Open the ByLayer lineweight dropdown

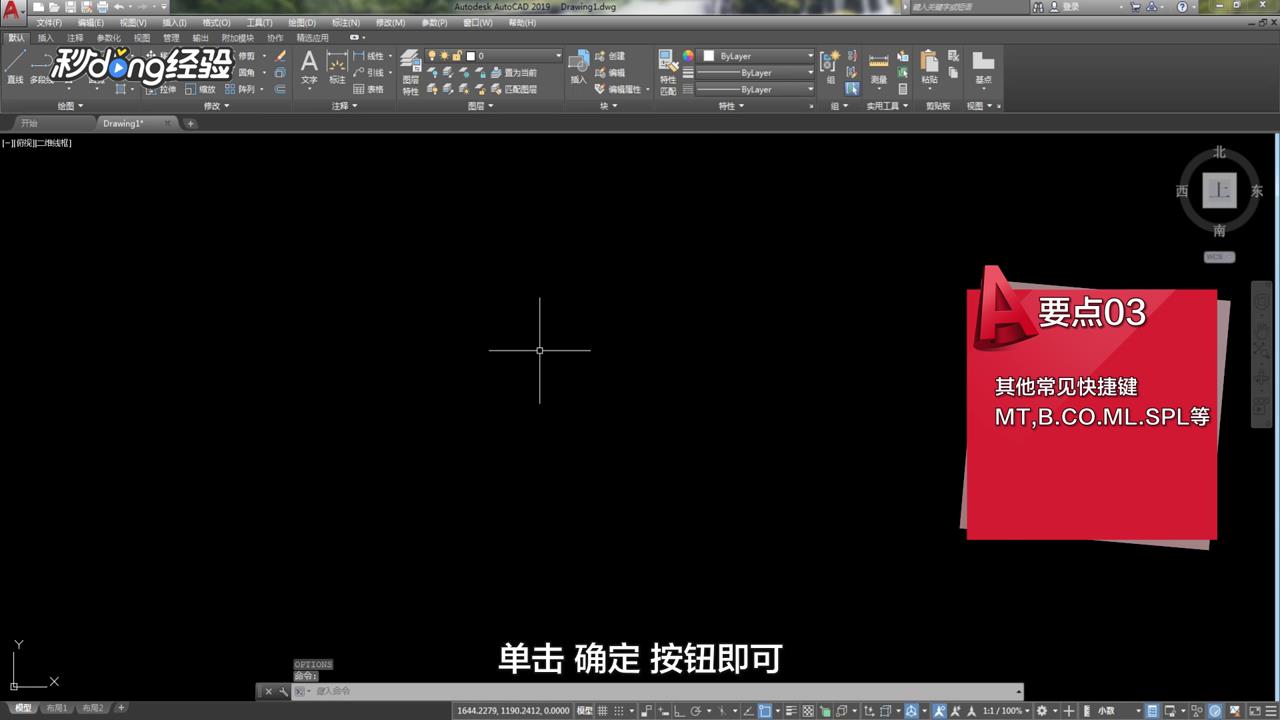[x=756, y=73]
